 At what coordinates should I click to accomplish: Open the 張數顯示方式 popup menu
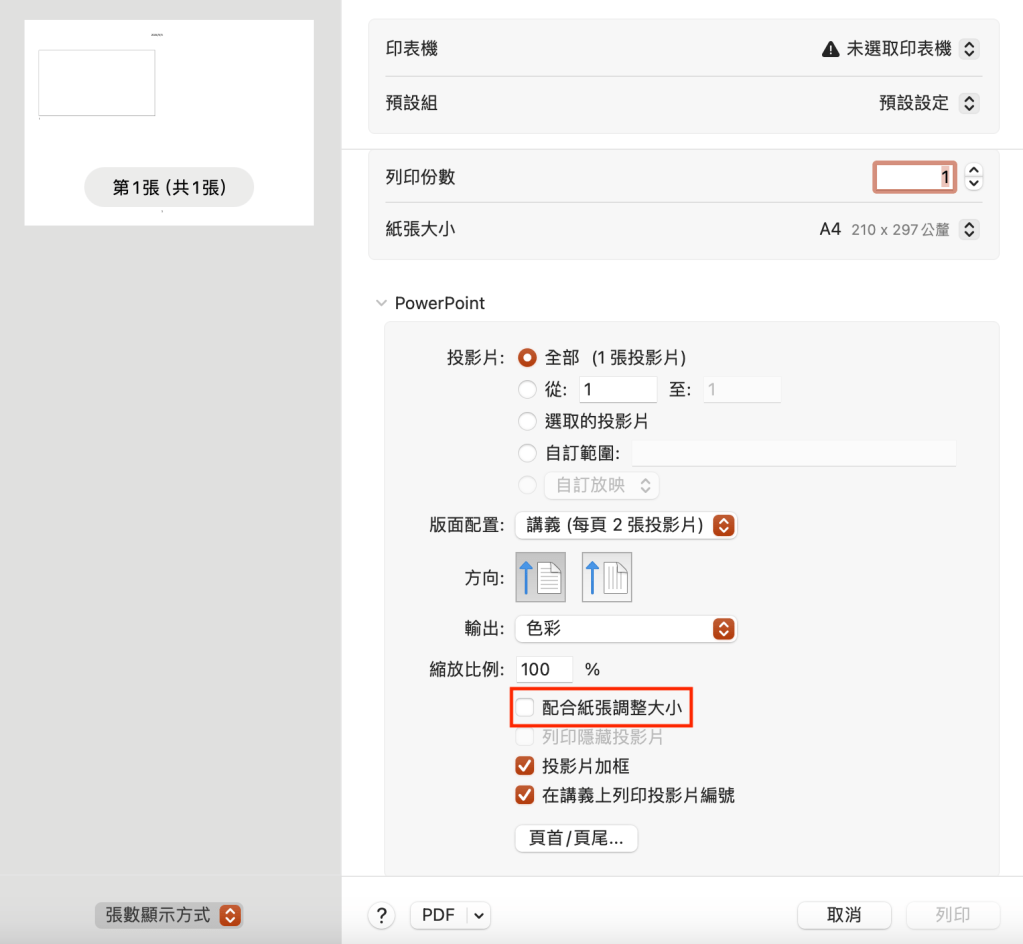coord(169,915)
